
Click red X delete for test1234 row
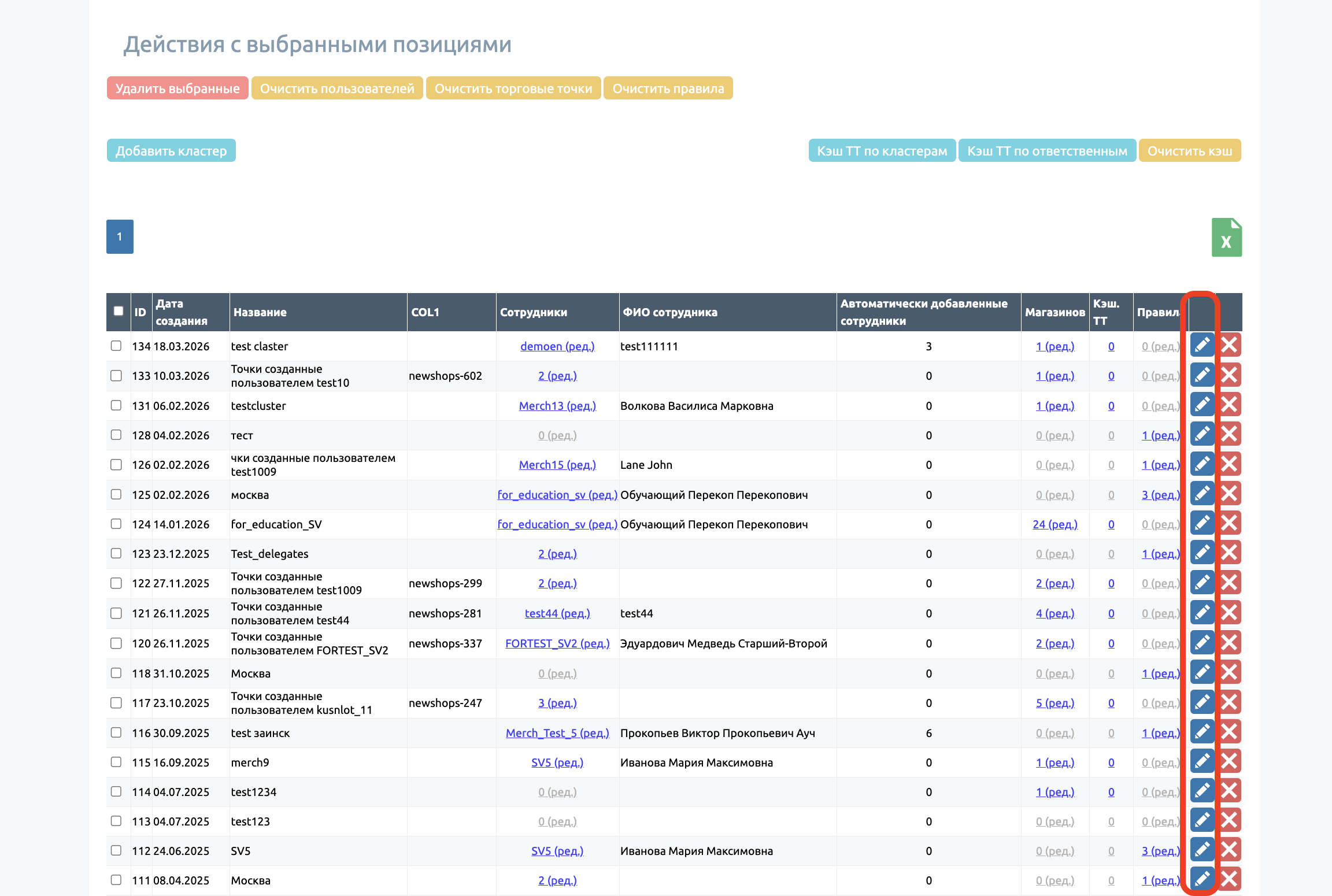coord(1230,791)
